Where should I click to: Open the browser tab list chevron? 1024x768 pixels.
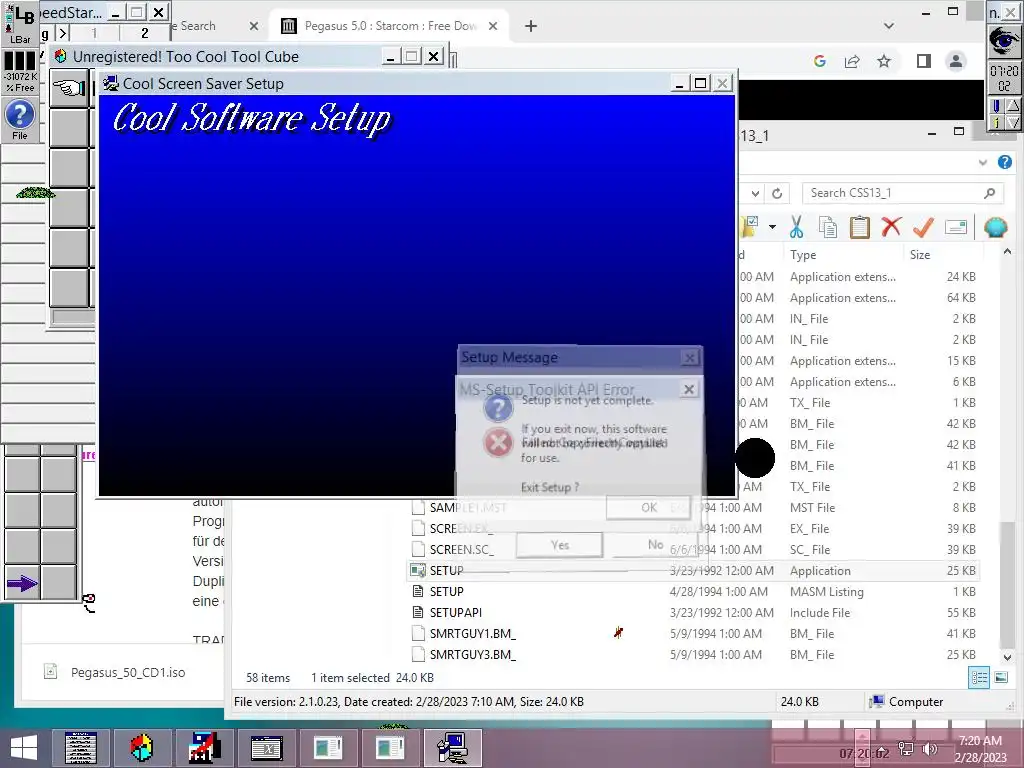889,26
